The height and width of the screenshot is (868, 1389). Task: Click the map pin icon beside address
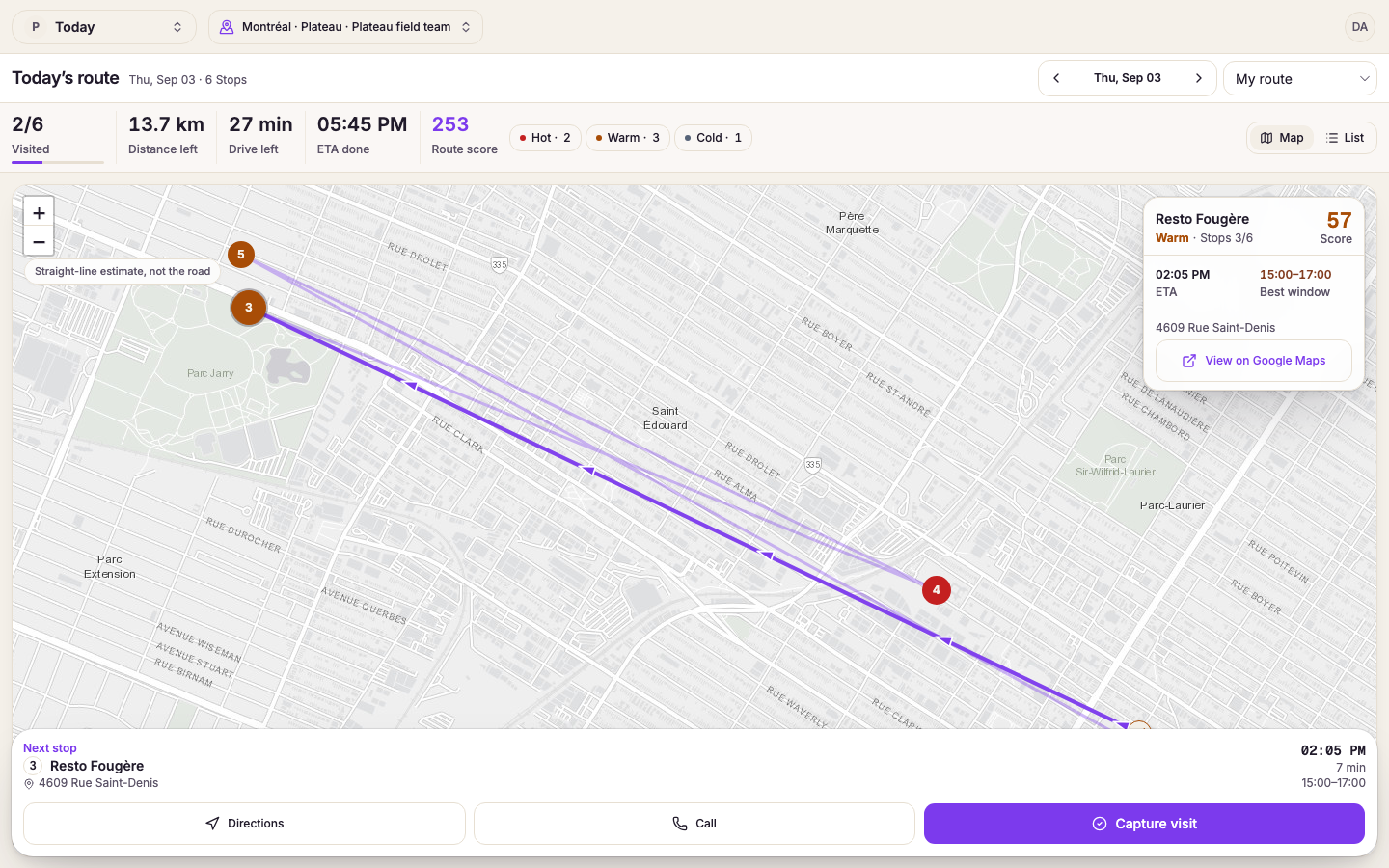pos(29,784)
